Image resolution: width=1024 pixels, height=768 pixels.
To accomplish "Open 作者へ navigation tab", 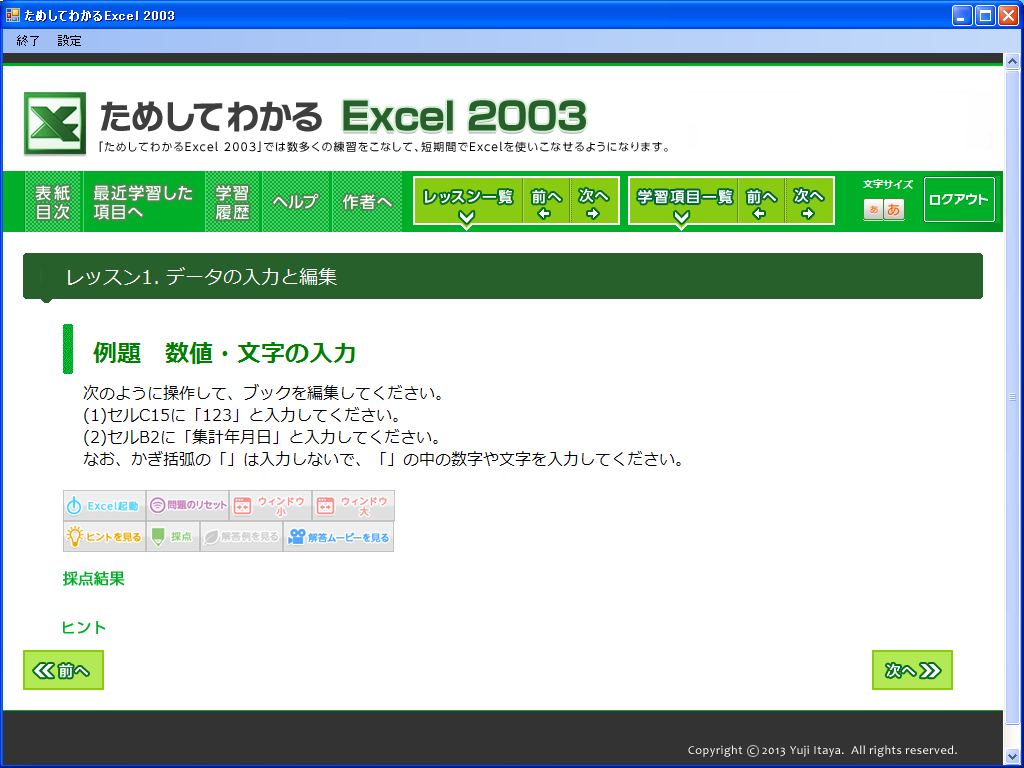I will 367,202.
